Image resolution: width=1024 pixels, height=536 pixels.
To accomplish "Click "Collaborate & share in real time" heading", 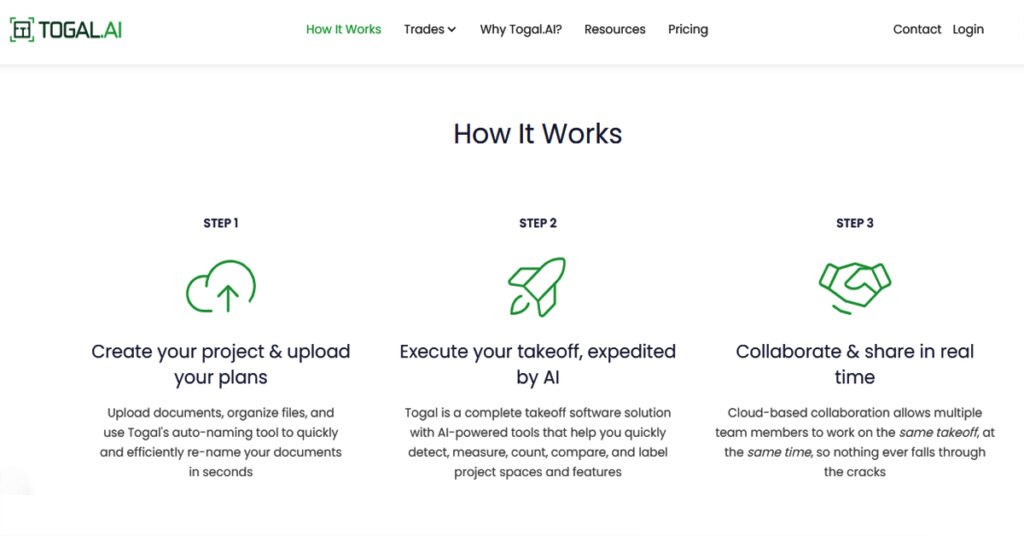I will [x=855, y=364].
